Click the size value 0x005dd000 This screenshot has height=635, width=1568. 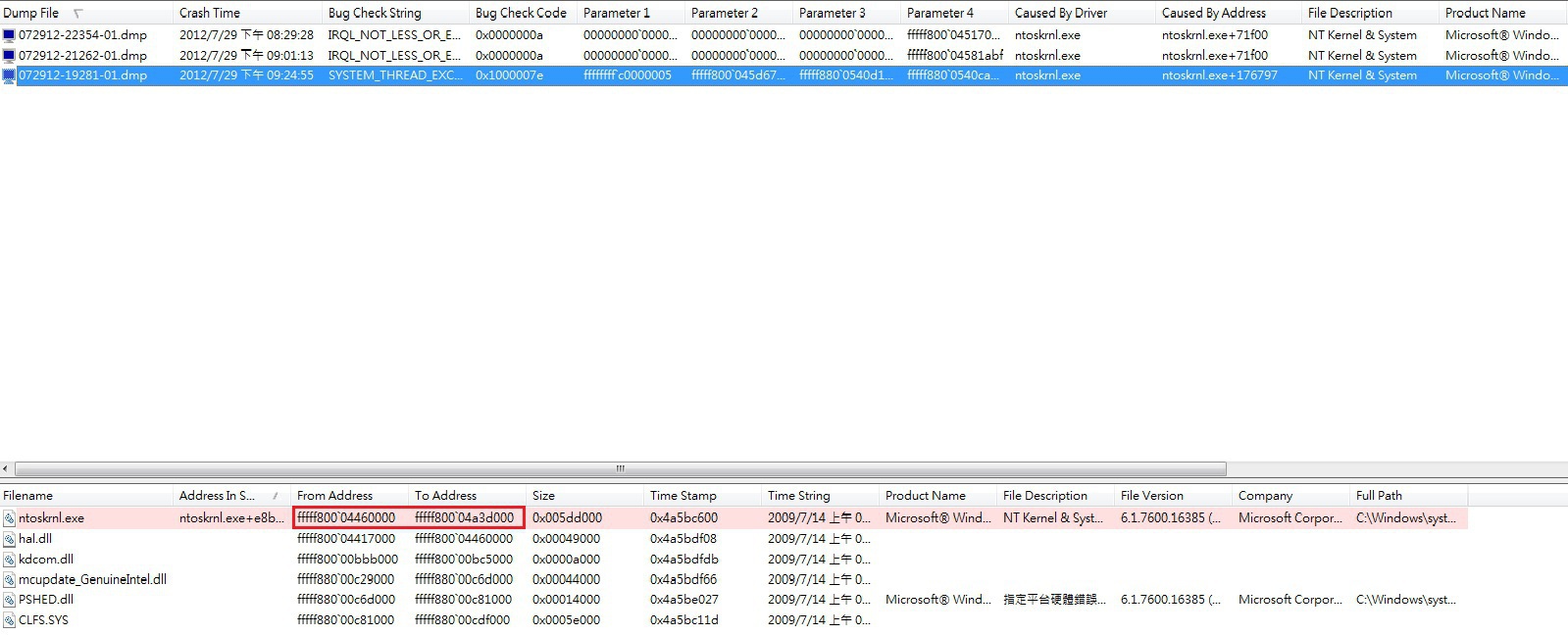click(x=567, y=517)
